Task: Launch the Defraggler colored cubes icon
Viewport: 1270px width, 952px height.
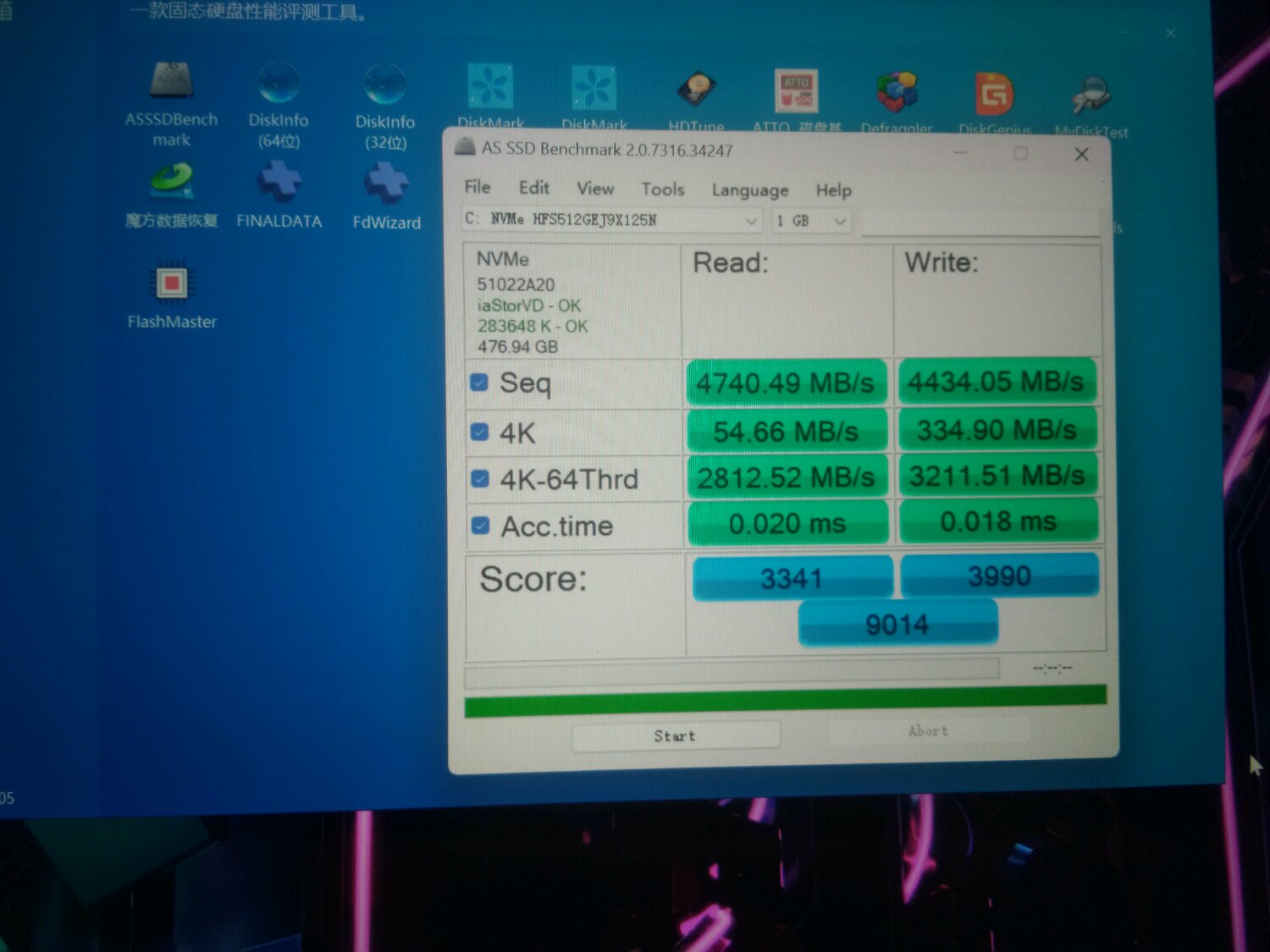Action: pyautogui.click(x=897, y=92)
